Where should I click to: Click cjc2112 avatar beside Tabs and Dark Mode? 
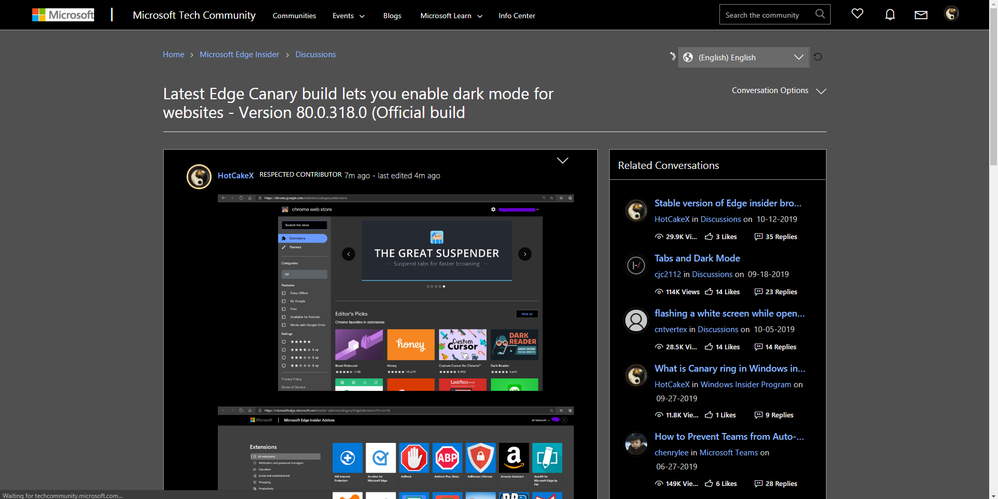(636, 265)
